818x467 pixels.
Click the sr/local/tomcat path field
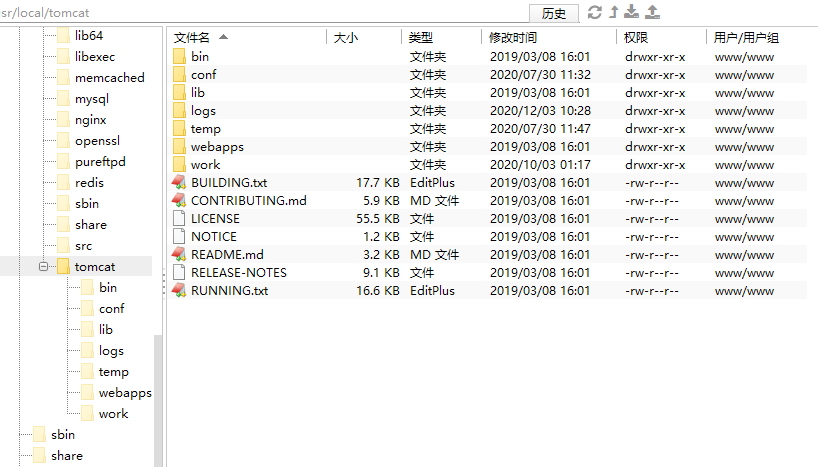[x=263, y=13]
